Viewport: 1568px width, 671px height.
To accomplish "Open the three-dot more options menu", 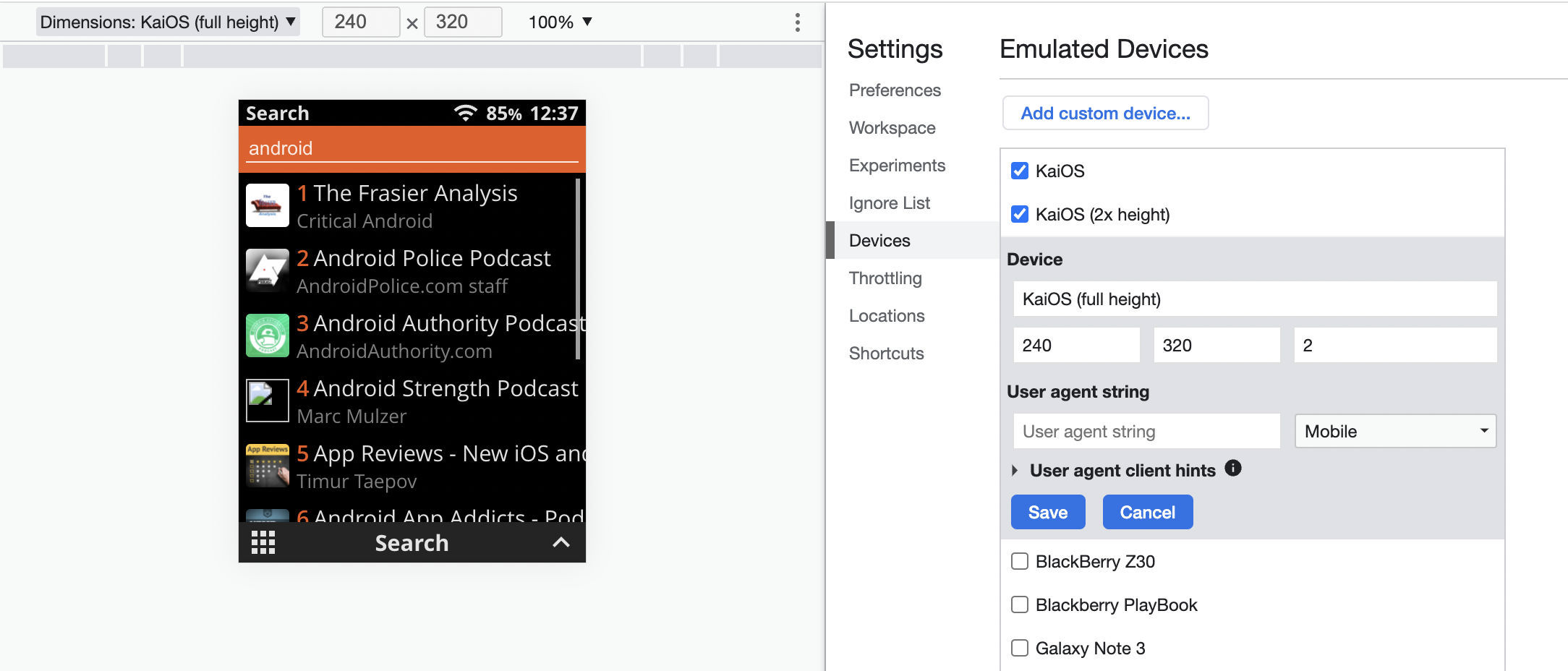I will [797, 22].
